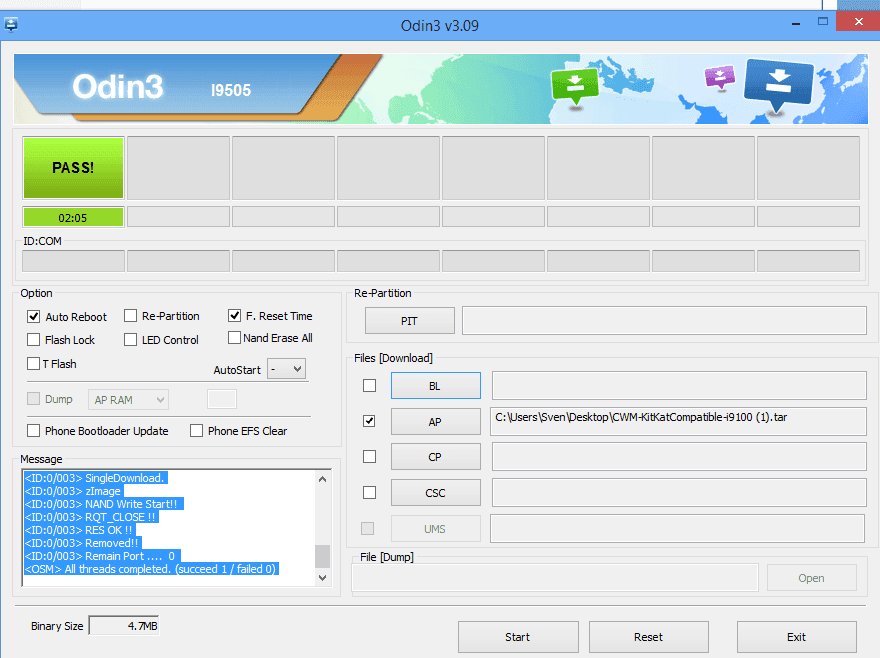This screenshot has height=658, width=880.
Task: Close the Odin3 window
Action: (x=859, y=21)
